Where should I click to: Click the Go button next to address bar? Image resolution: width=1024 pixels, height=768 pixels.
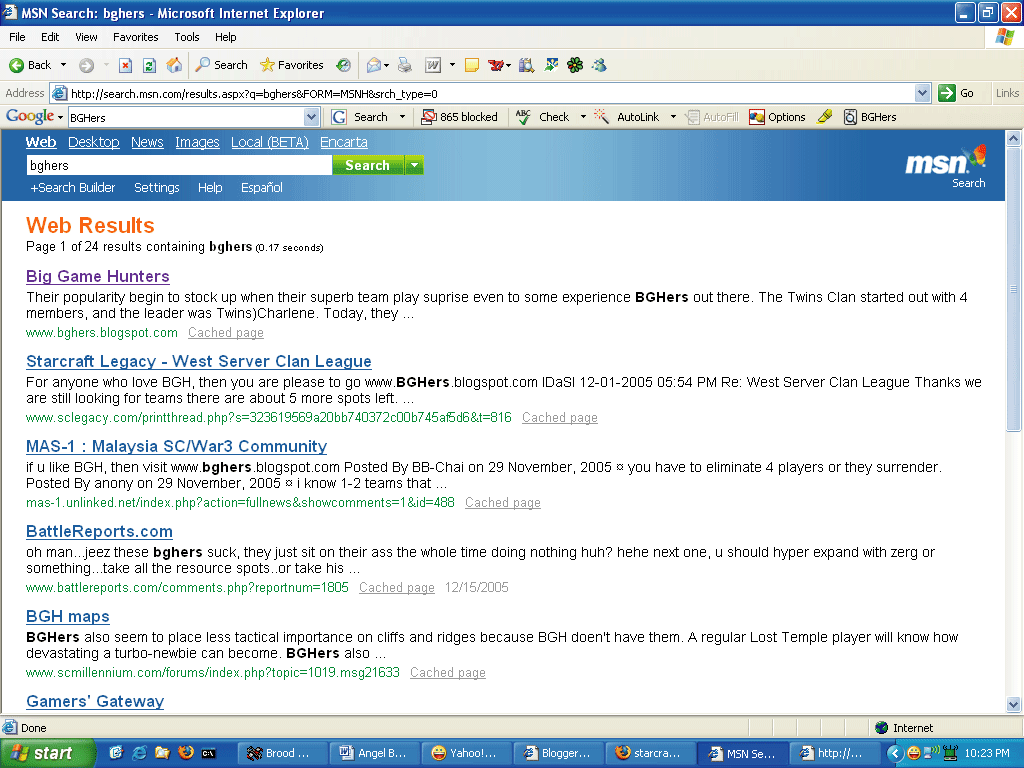[957, 93]
